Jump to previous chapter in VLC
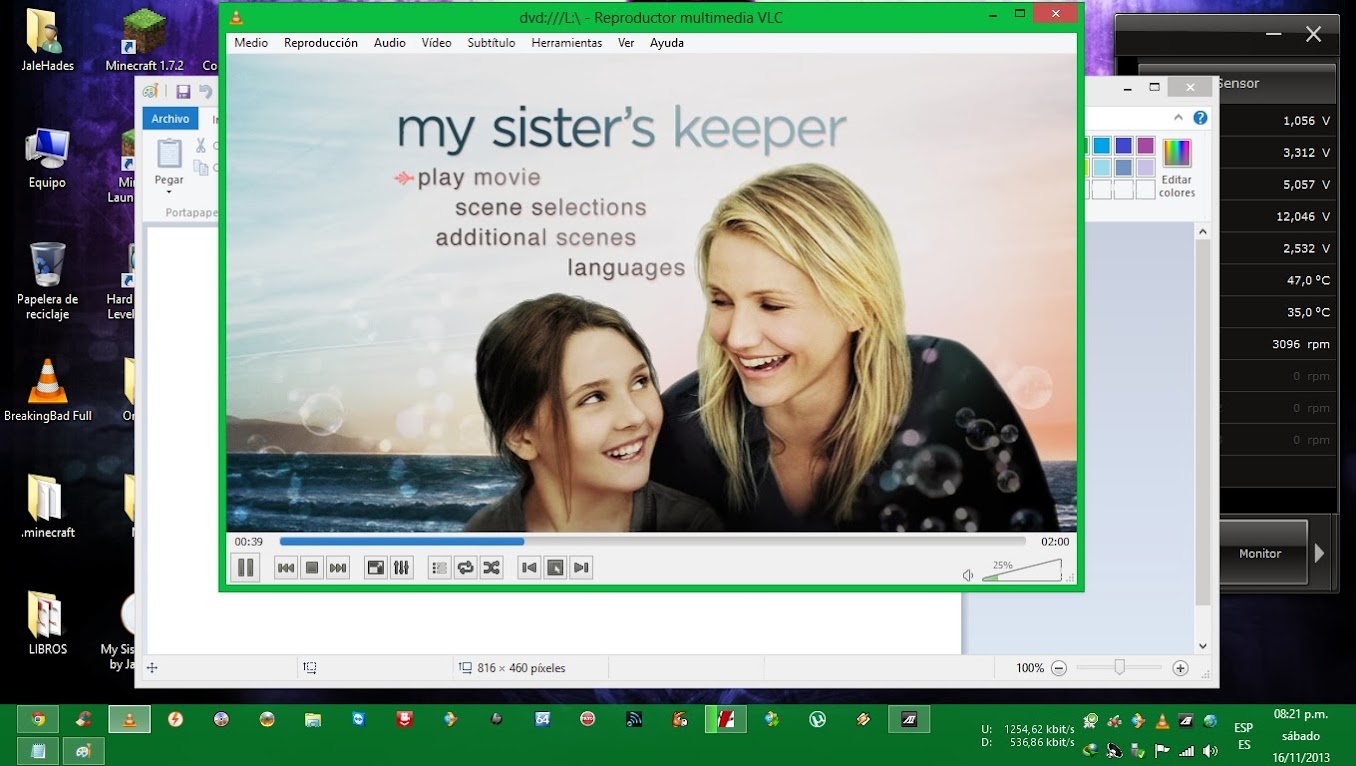1356x766 pixels. (286, 568)
